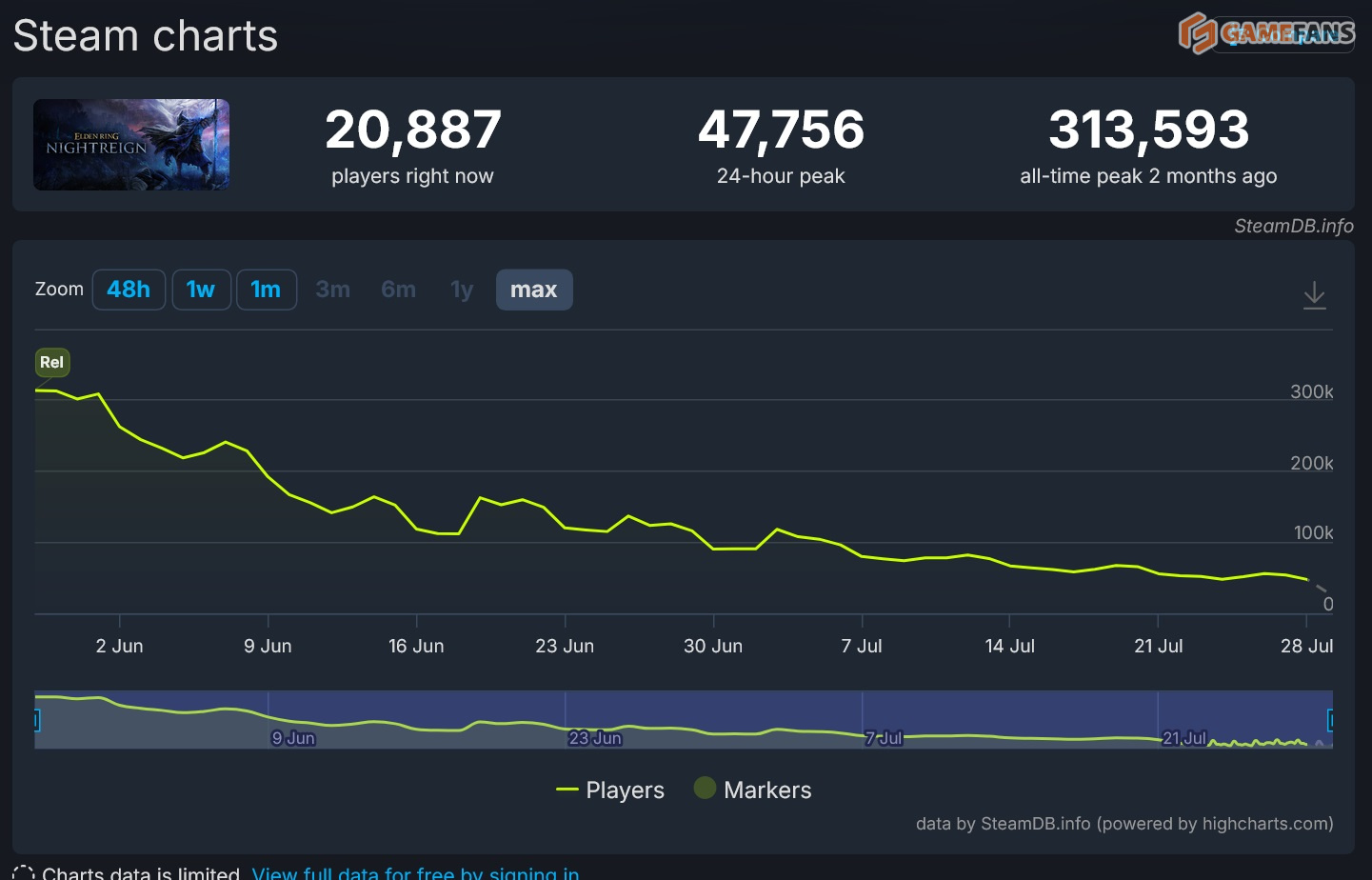Screen dimensions: 1372x880
Task: Toggle the Players series in legend
Action: pyautogui.click(x=610, y=790)
